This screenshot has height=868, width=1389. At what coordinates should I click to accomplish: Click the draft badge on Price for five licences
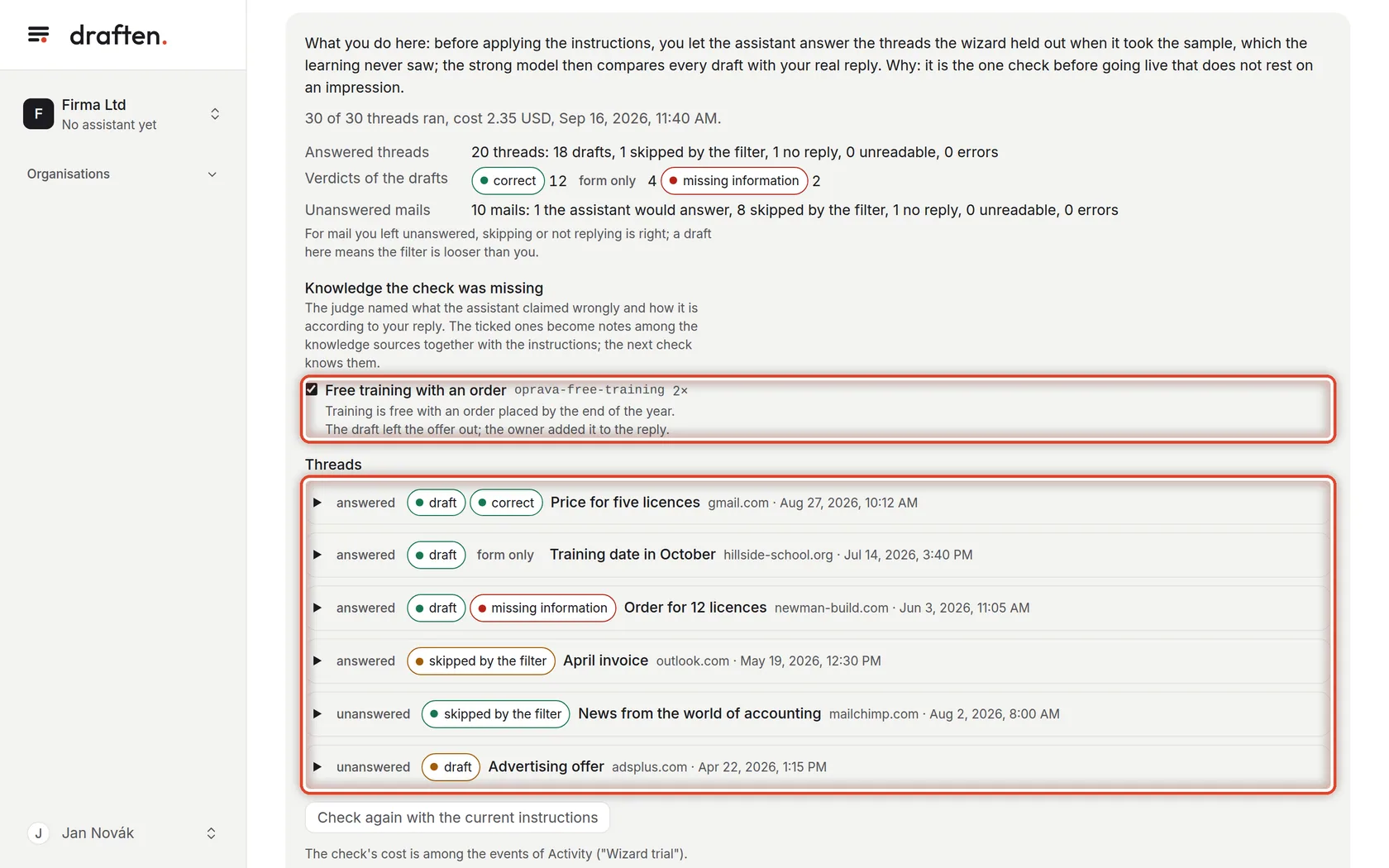437,503
